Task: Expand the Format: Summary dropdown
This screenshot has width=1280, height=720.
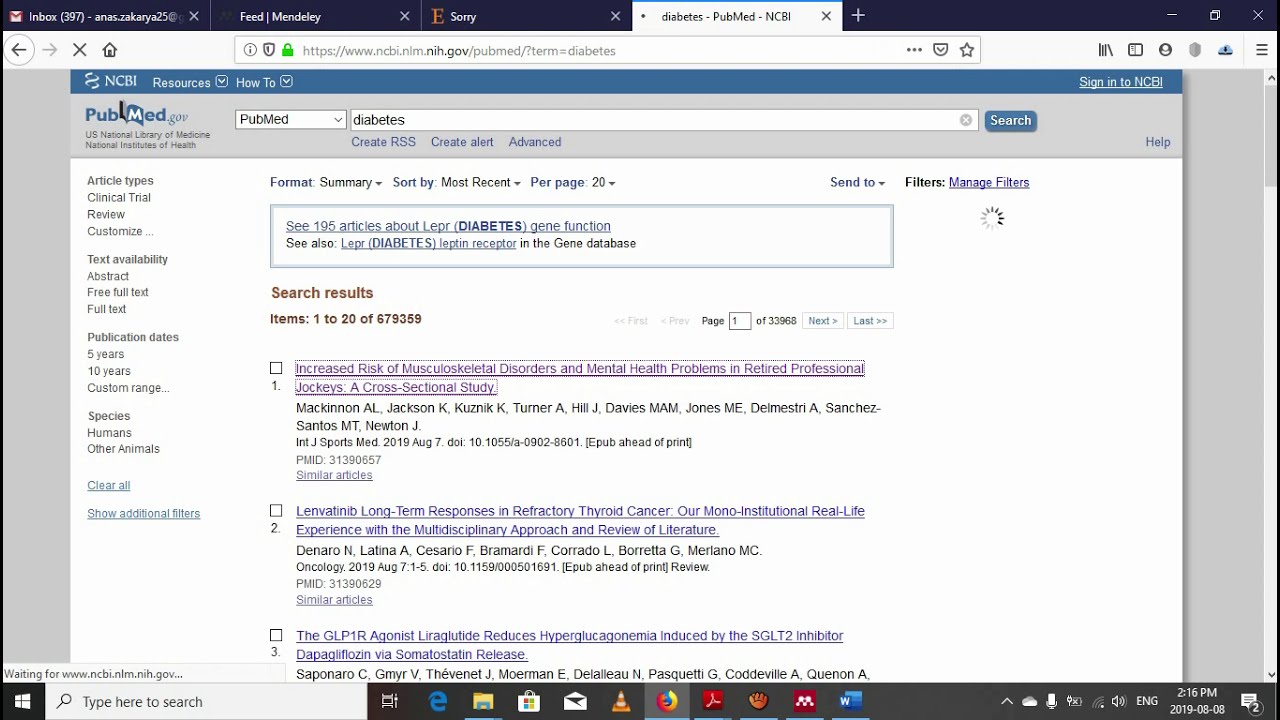Action: point(326,182)
